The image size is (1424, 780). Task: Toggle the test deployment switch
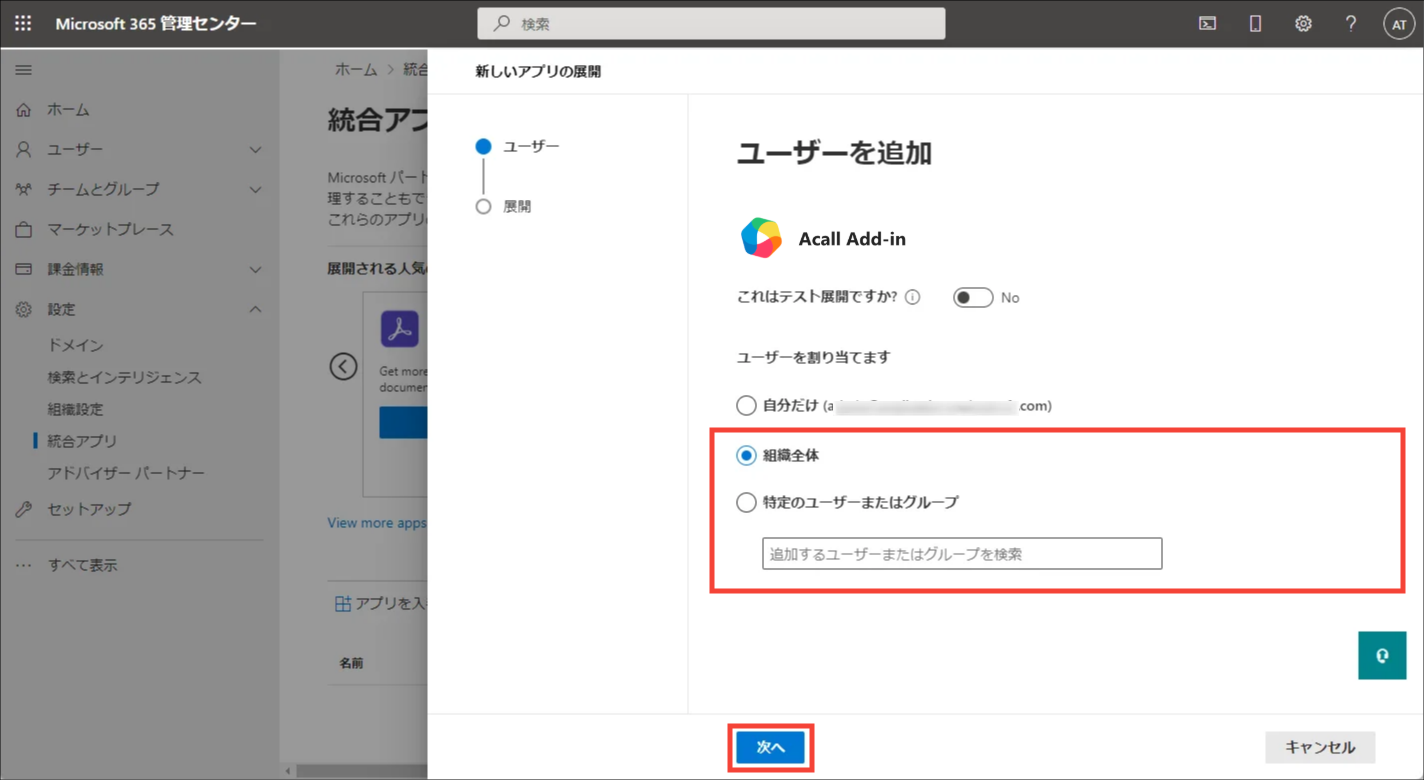[x=972, y=297]
